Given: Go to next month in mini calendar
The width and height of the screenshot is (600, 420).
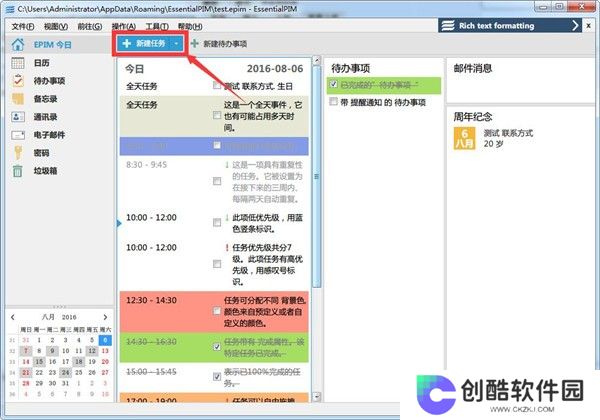Looking at the screenshot, I should pos(105,317).
